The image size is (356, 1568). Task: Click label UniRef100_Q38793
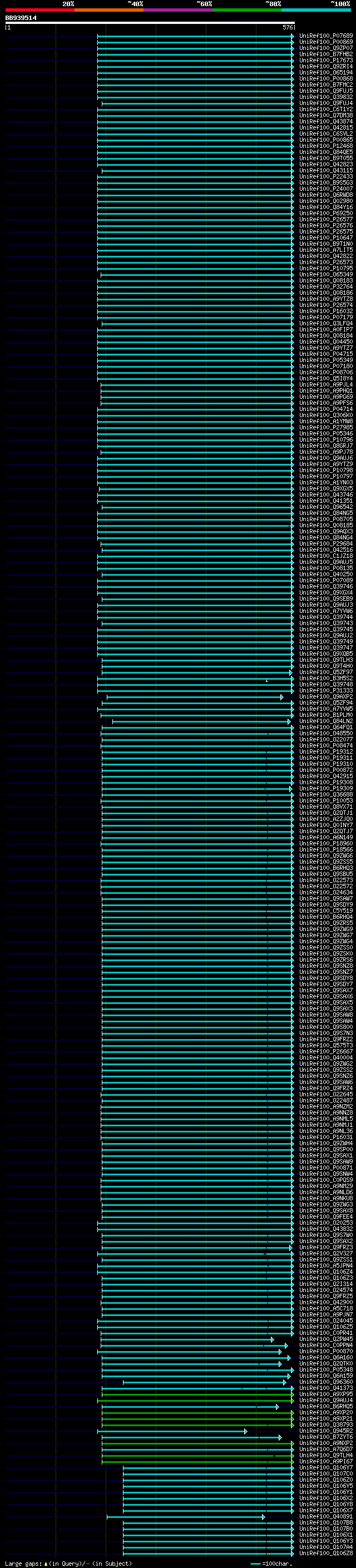point(326,1424)
